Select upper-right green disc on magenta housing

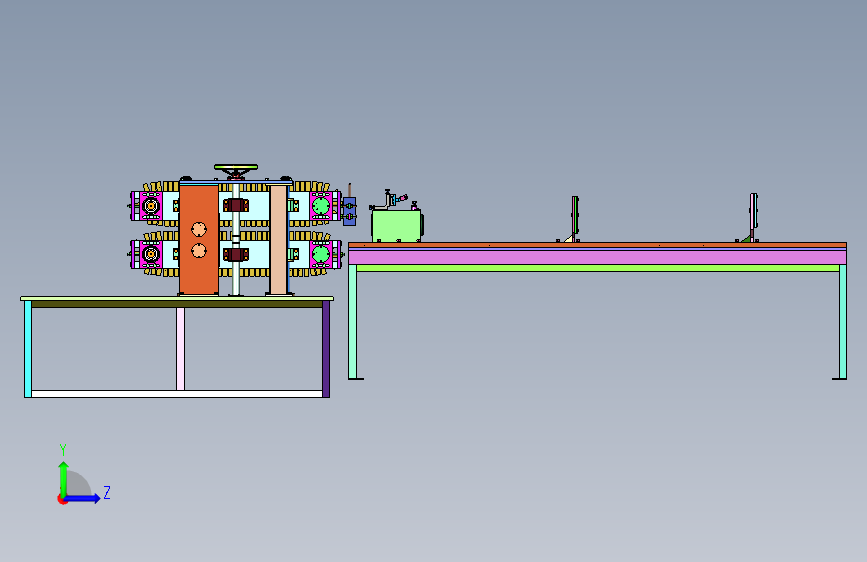pos(321,206)
